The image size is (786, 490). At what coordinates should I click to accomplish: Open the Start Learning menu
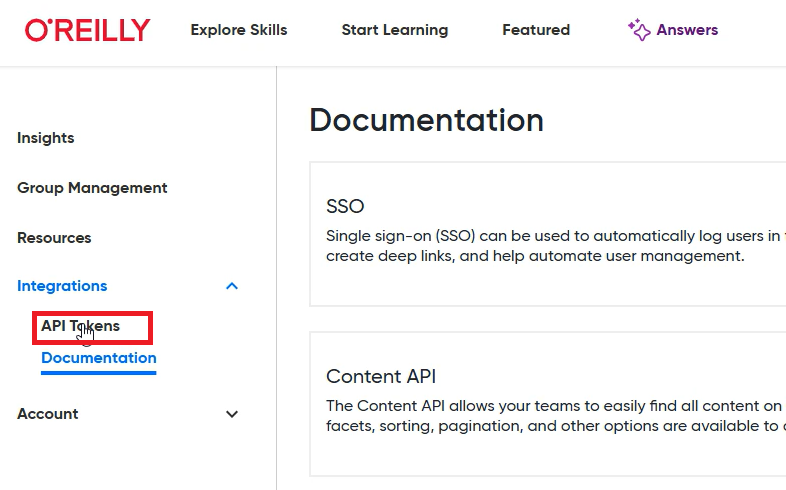[x=395, y=30]
